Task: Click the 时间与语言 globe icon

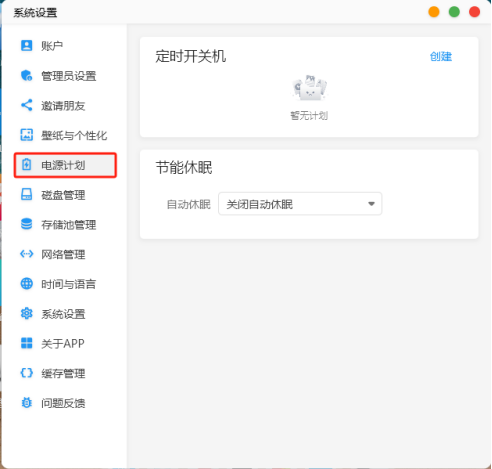Action: click(27, 284)
